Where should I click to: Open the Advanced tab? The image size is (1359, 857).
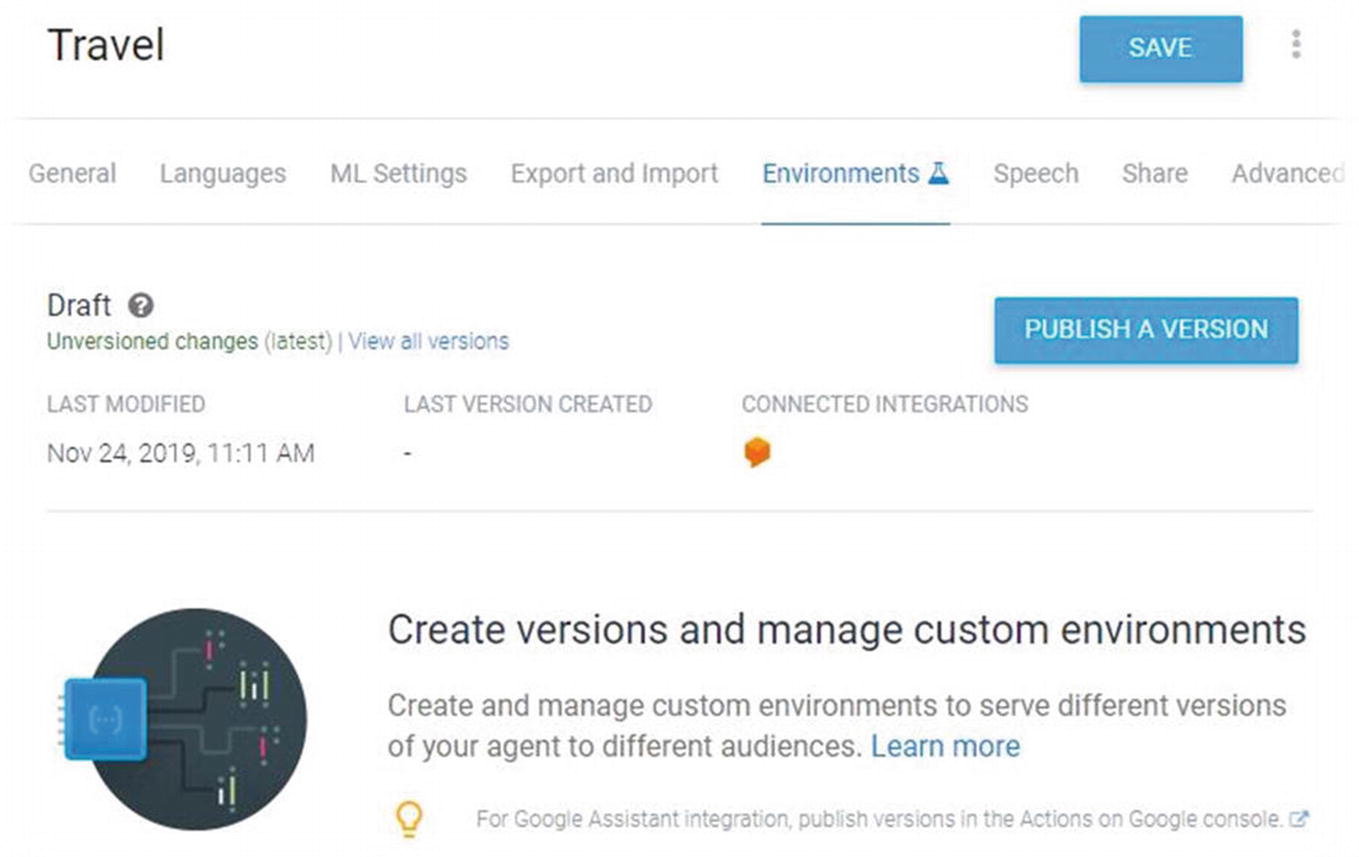[x=1286, y=173]
